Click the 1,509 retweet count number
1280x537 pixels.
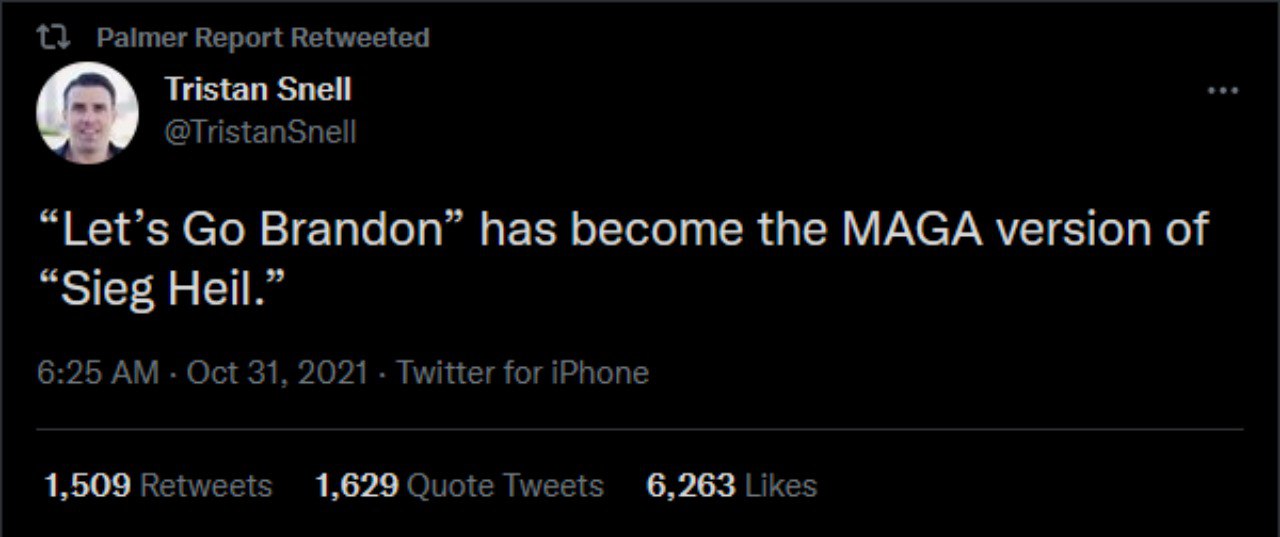click(87, 486)
